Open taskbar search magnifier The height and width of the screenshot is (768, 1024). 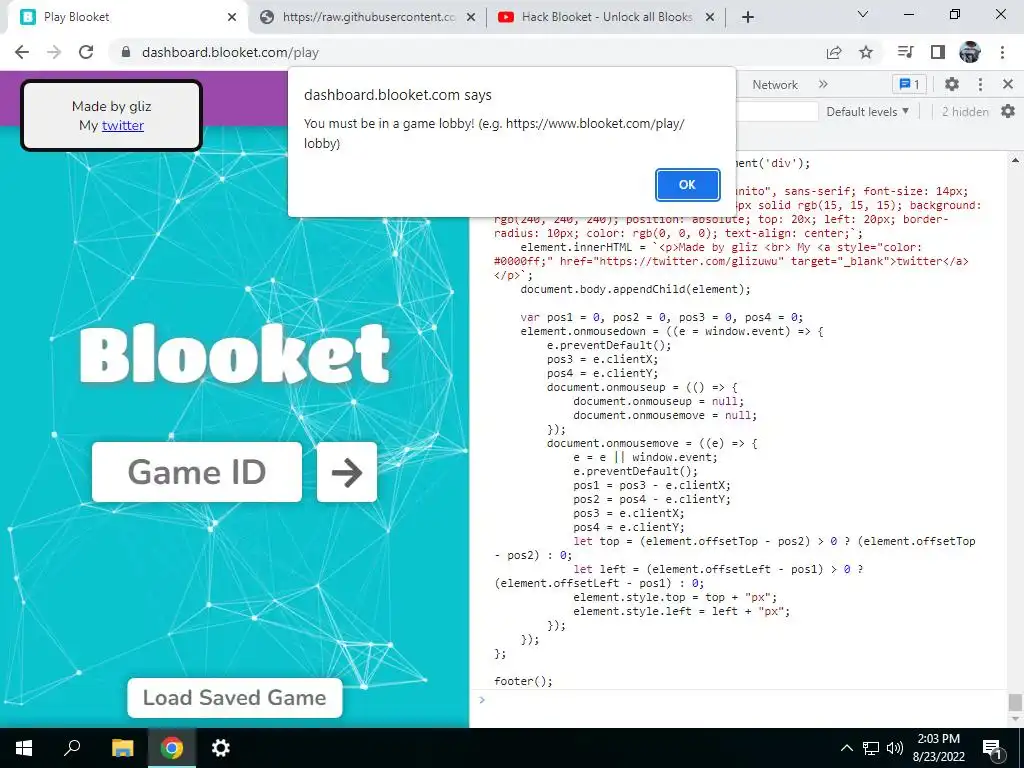(x=72, y=748)
